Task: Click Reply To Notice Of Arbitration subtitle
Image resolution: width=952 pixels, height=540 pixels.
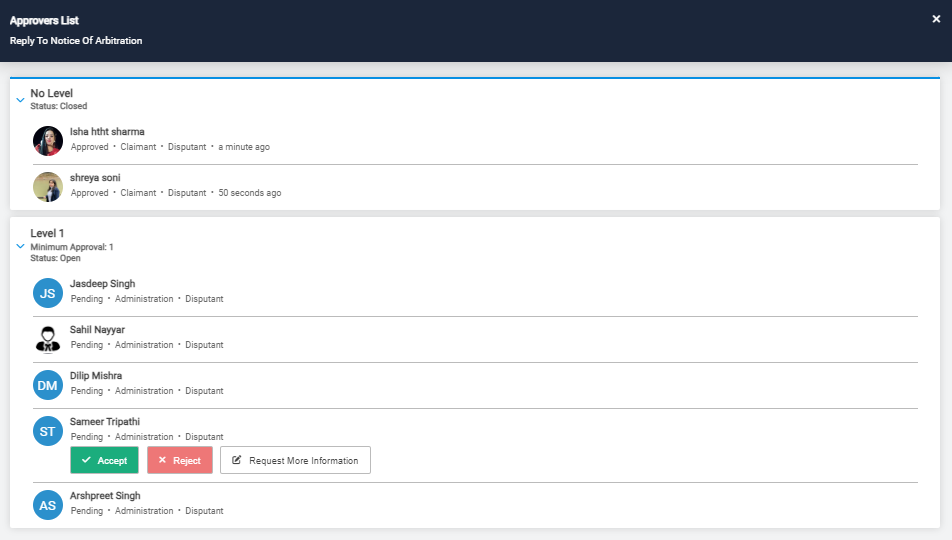Action: [x=76, y=41]
